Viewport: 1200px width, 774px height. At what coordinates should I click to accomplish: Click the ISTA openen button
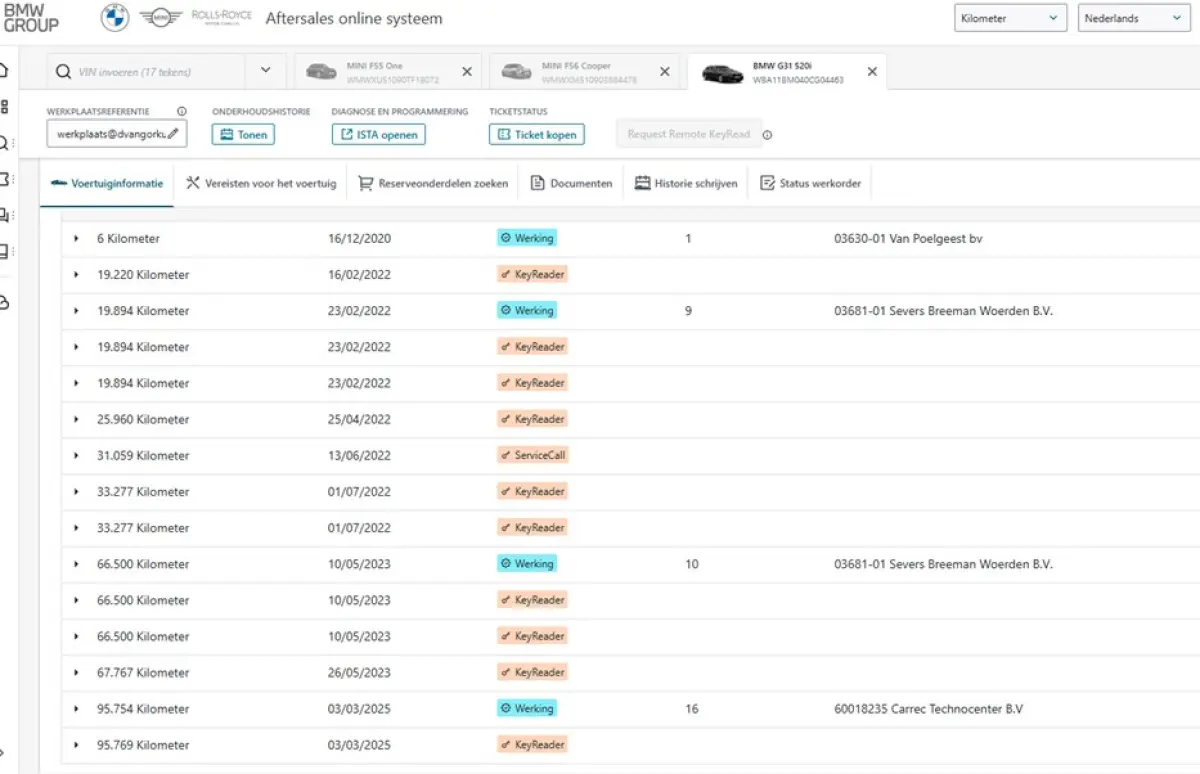coord(379,135)
